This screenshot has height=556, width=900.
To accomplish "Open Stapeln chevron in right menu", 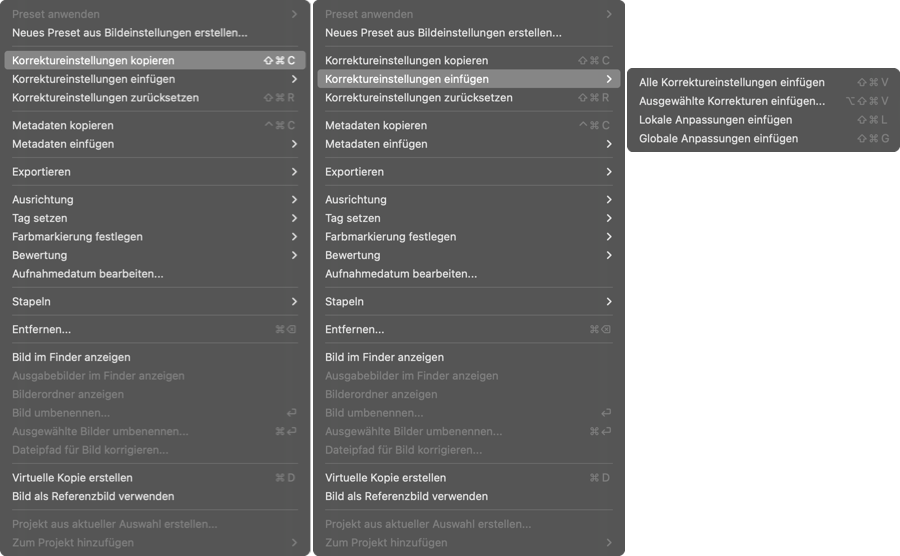I will [608, 302].
